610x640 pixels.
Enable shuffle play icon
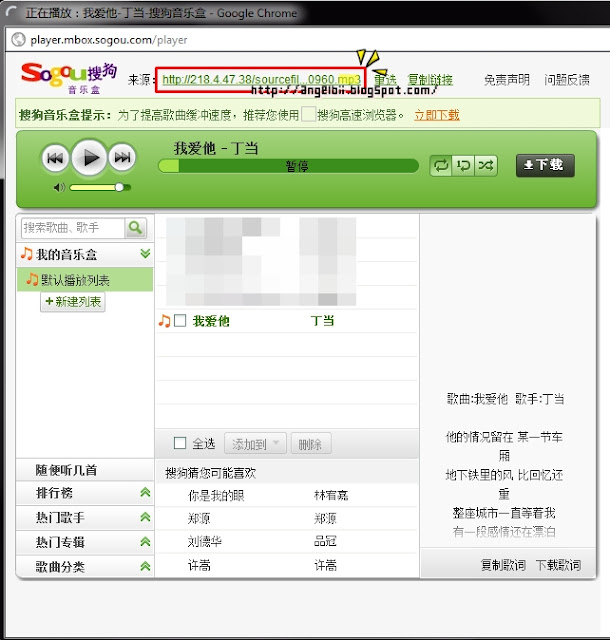pyautogui.click(x=486, y=166)
